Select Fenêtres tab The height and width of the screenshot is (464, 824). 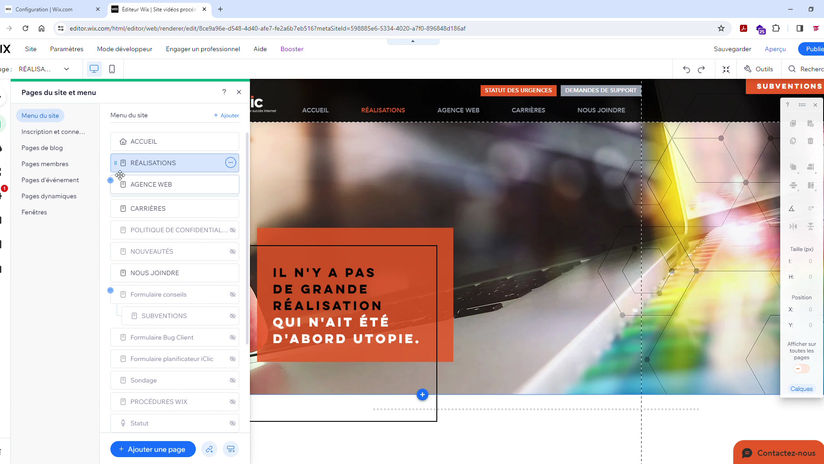(34, 212)
